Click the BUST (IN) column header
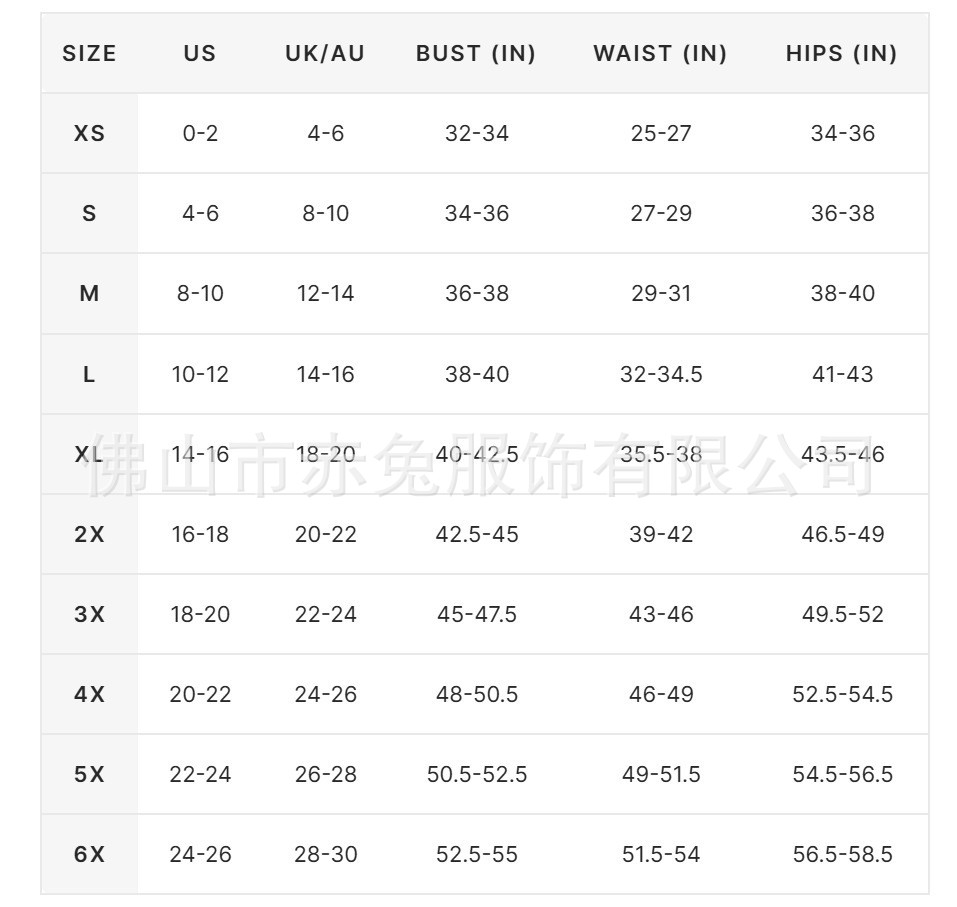Image resolution: width=957 pixels, height=907 pixels. pos(476,54)
